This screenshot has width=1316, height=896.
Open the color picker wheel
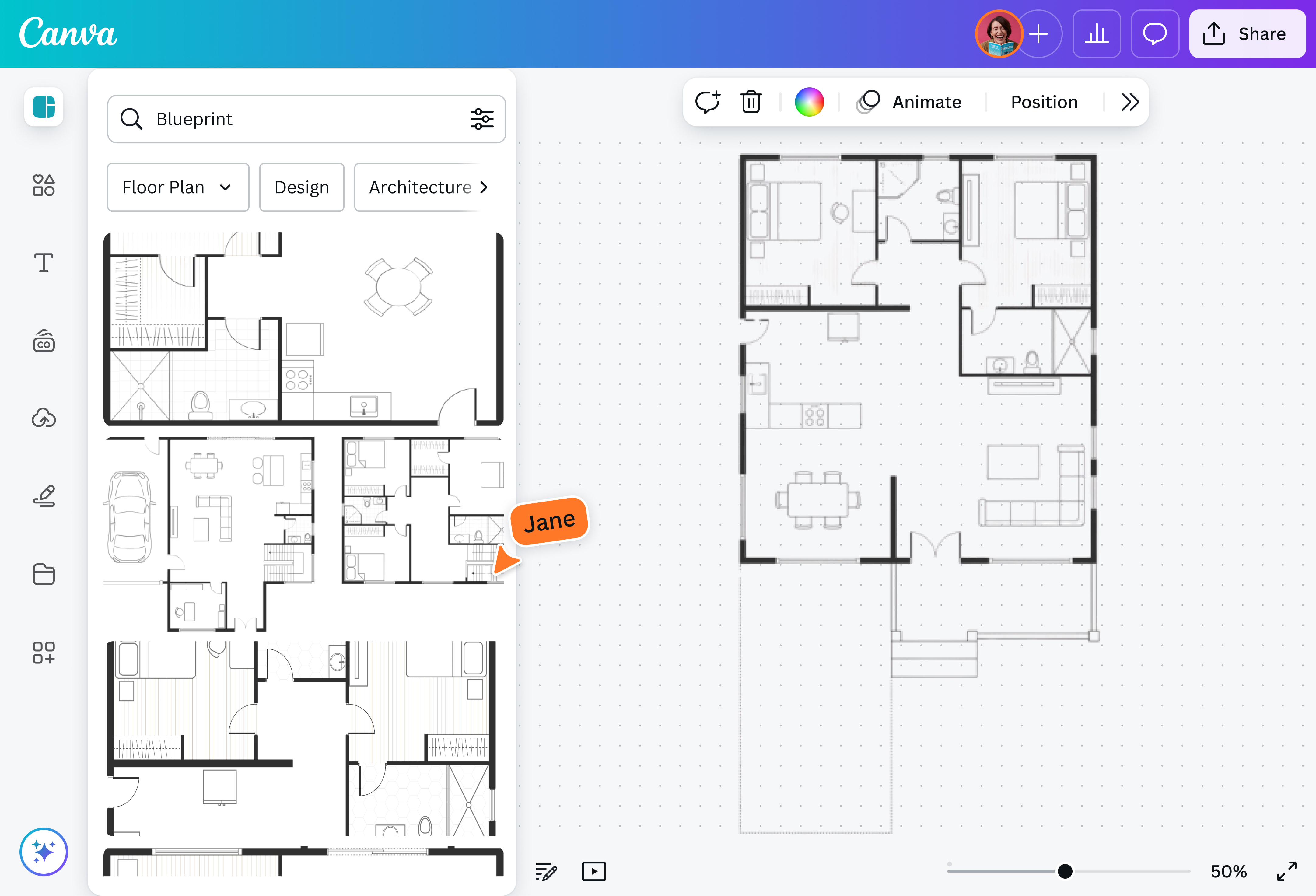coord(809,102)
